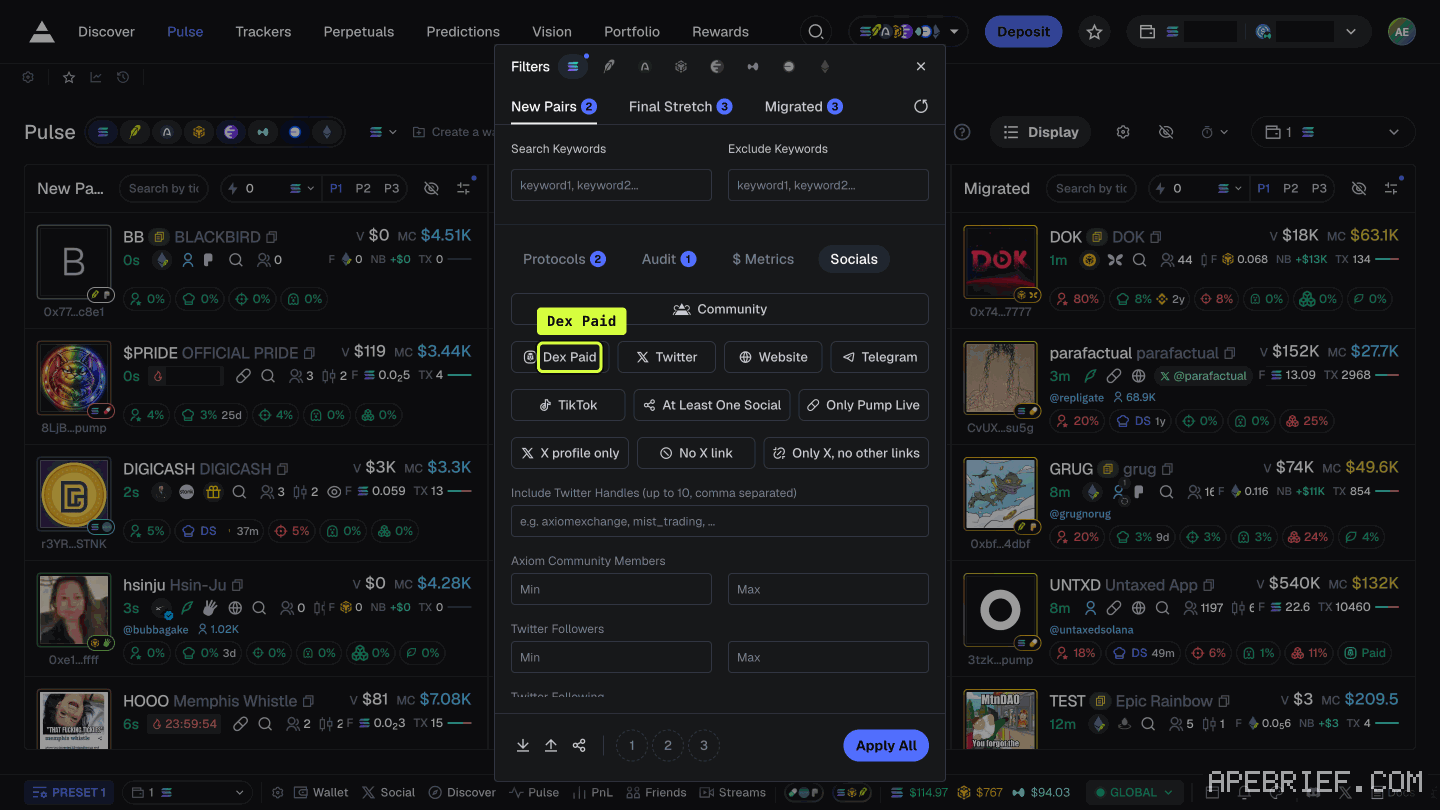Open the help question mark next to Display

coord(962,132)
